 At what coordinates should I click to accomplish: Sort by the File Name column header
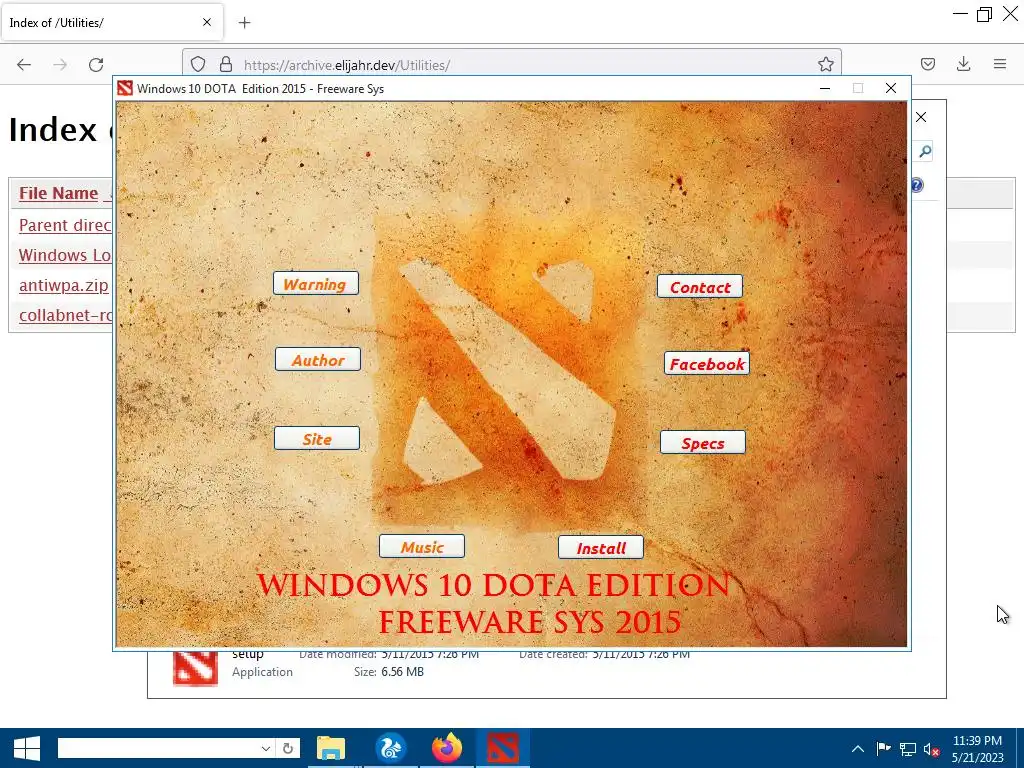tap(58, 193)
